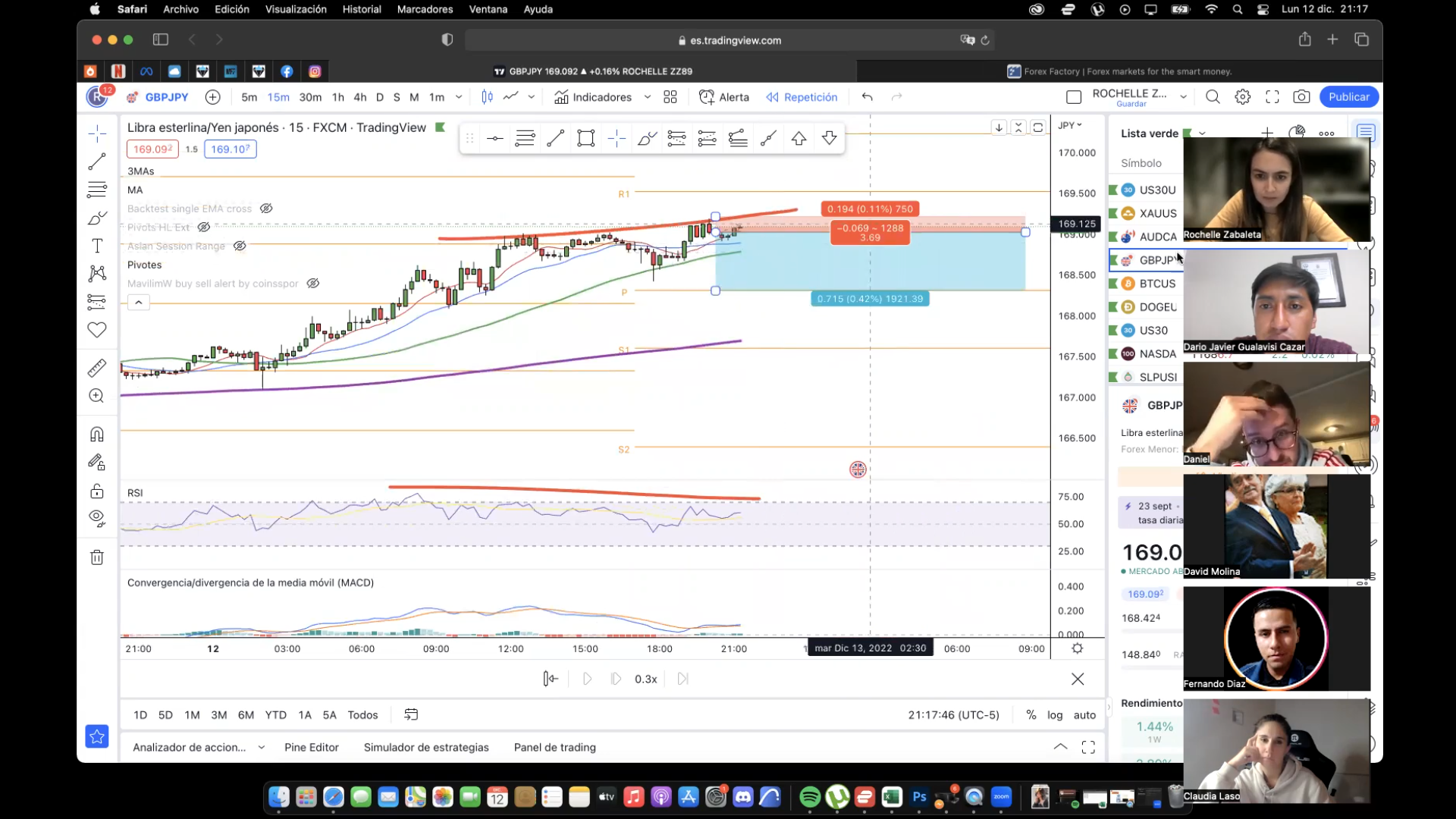Show the Pivots HL Ext indicator
The image size is (1456, 819).
pyautogui.click(x=204, y=227)
